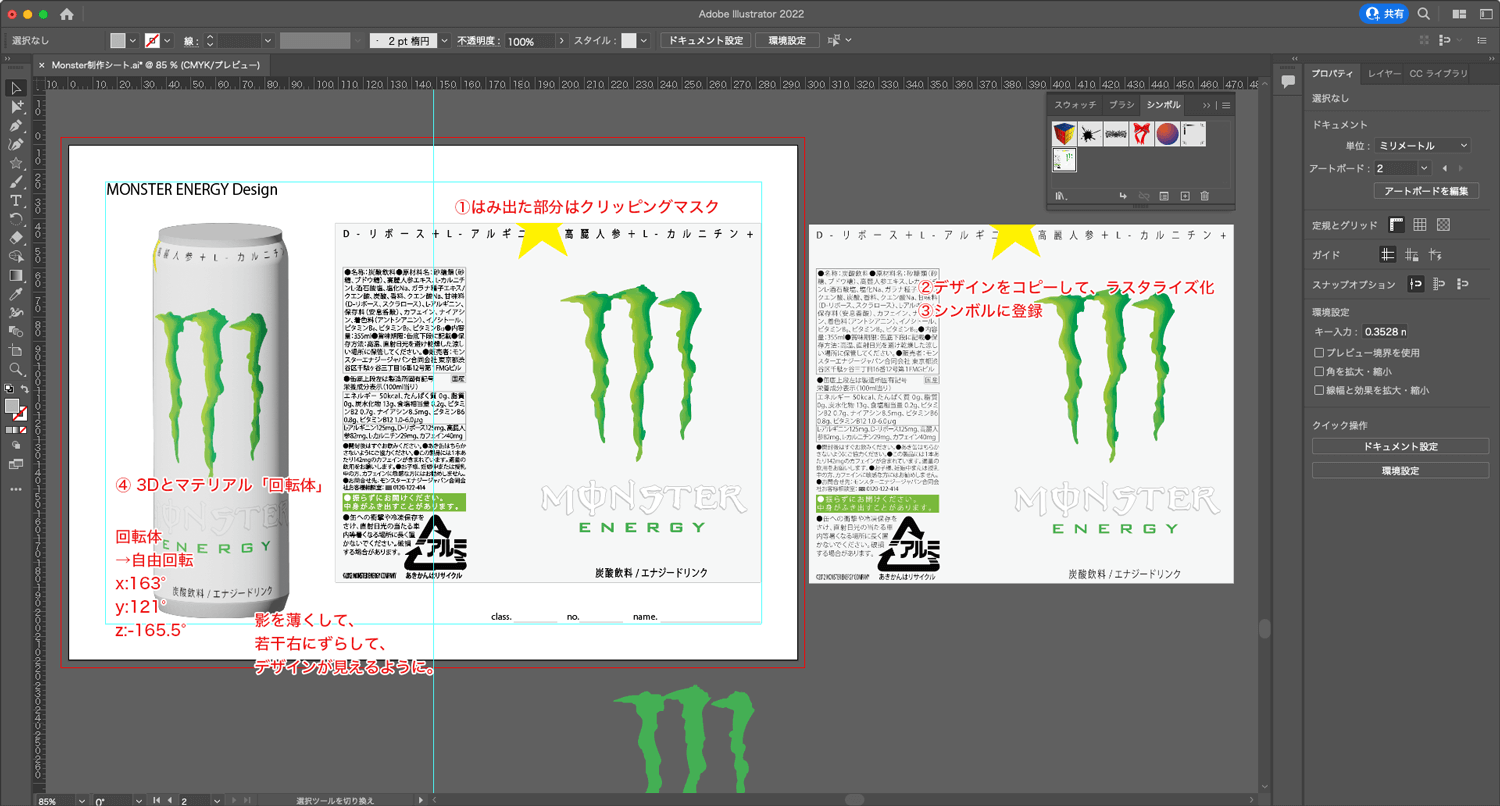Toggle Transparency Grid button
Viewport: 1500px width, 806px height.
click(x=1443, y=225)
